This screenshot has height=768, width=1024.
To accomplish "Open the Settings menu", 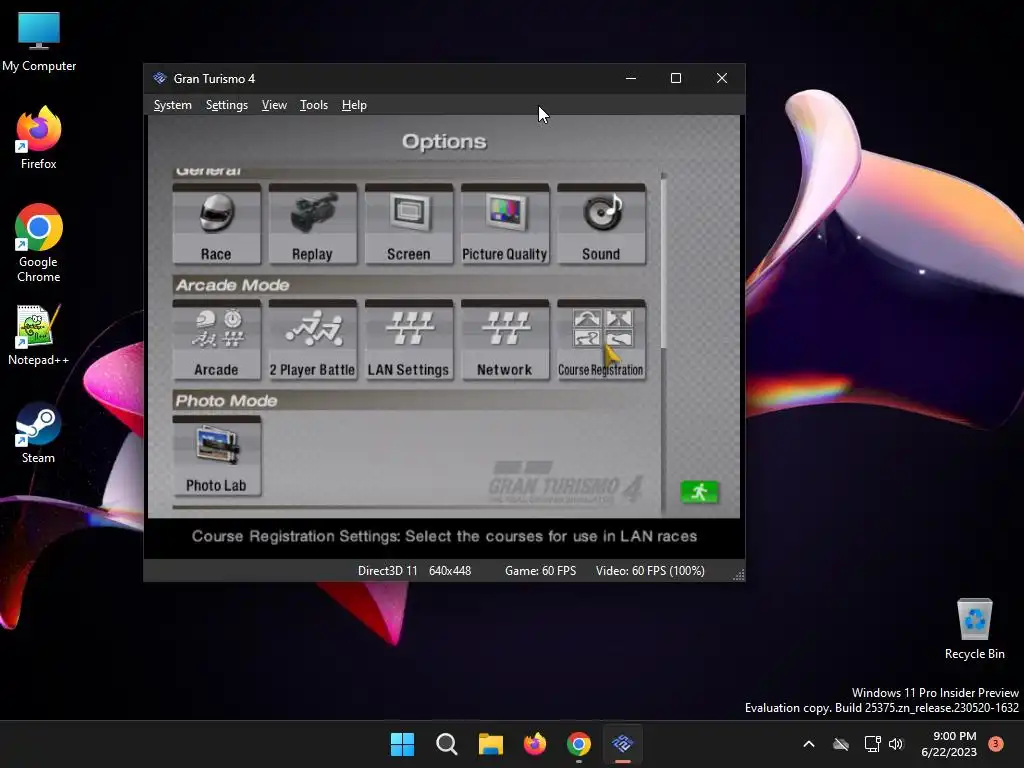I will pyautogui.click(x=227, y=105).
